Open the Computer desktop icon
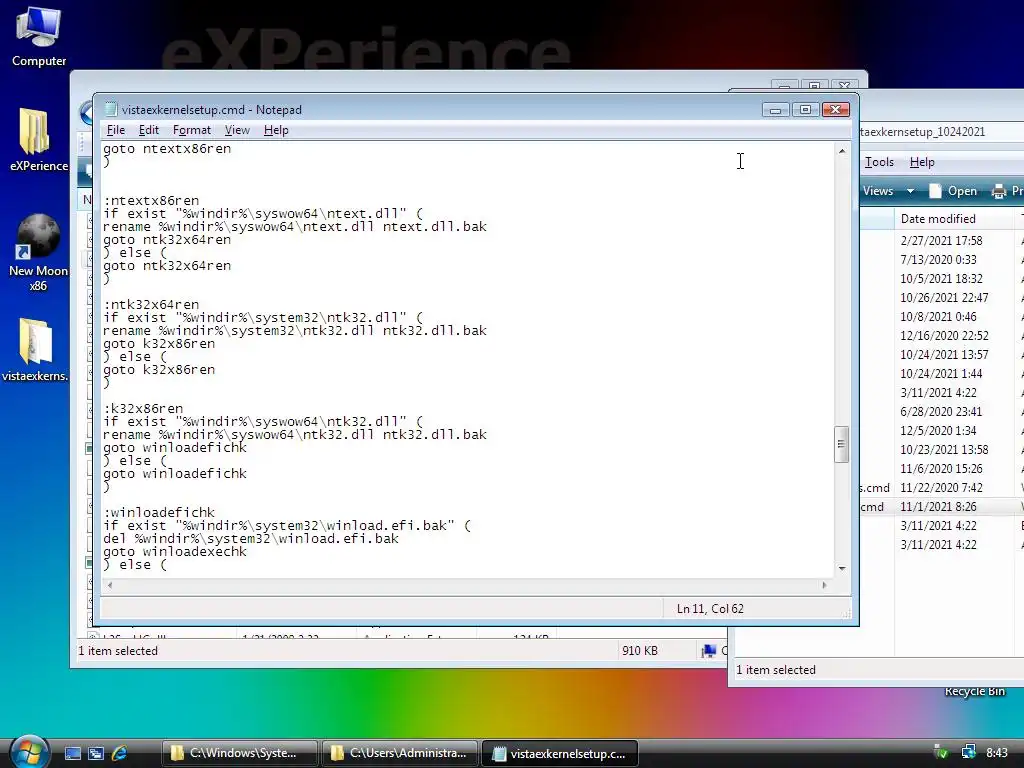 click(39, 37)
